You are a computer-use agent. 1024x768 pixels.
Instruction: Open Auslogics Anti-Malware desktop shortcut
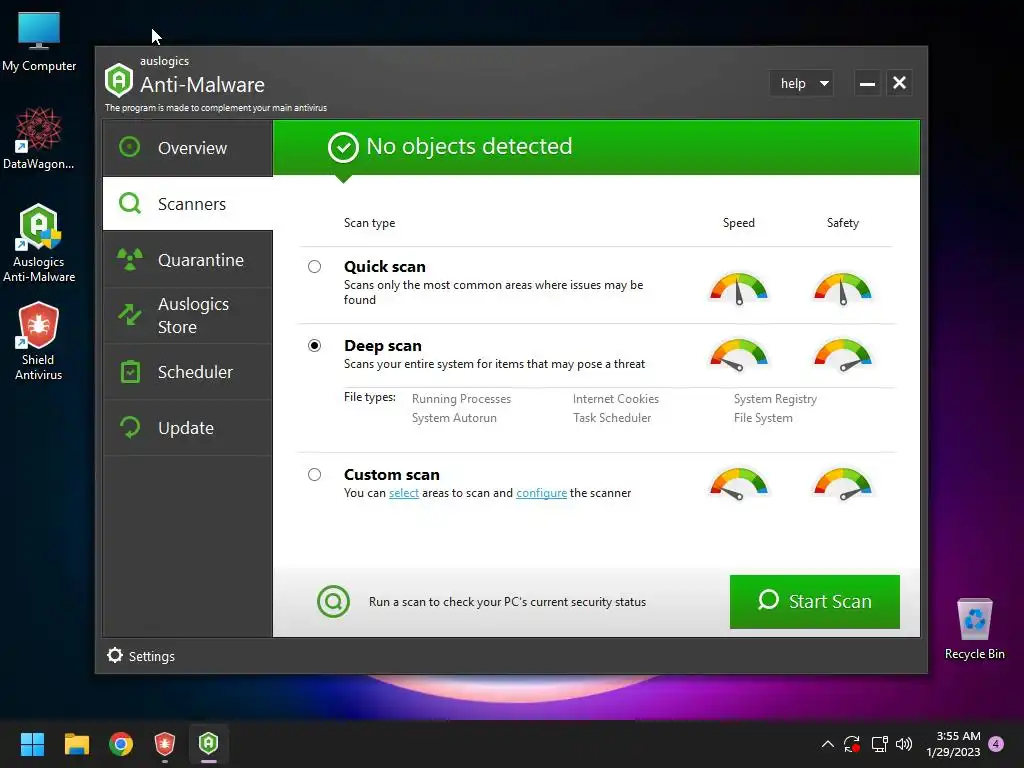(39, 243)
